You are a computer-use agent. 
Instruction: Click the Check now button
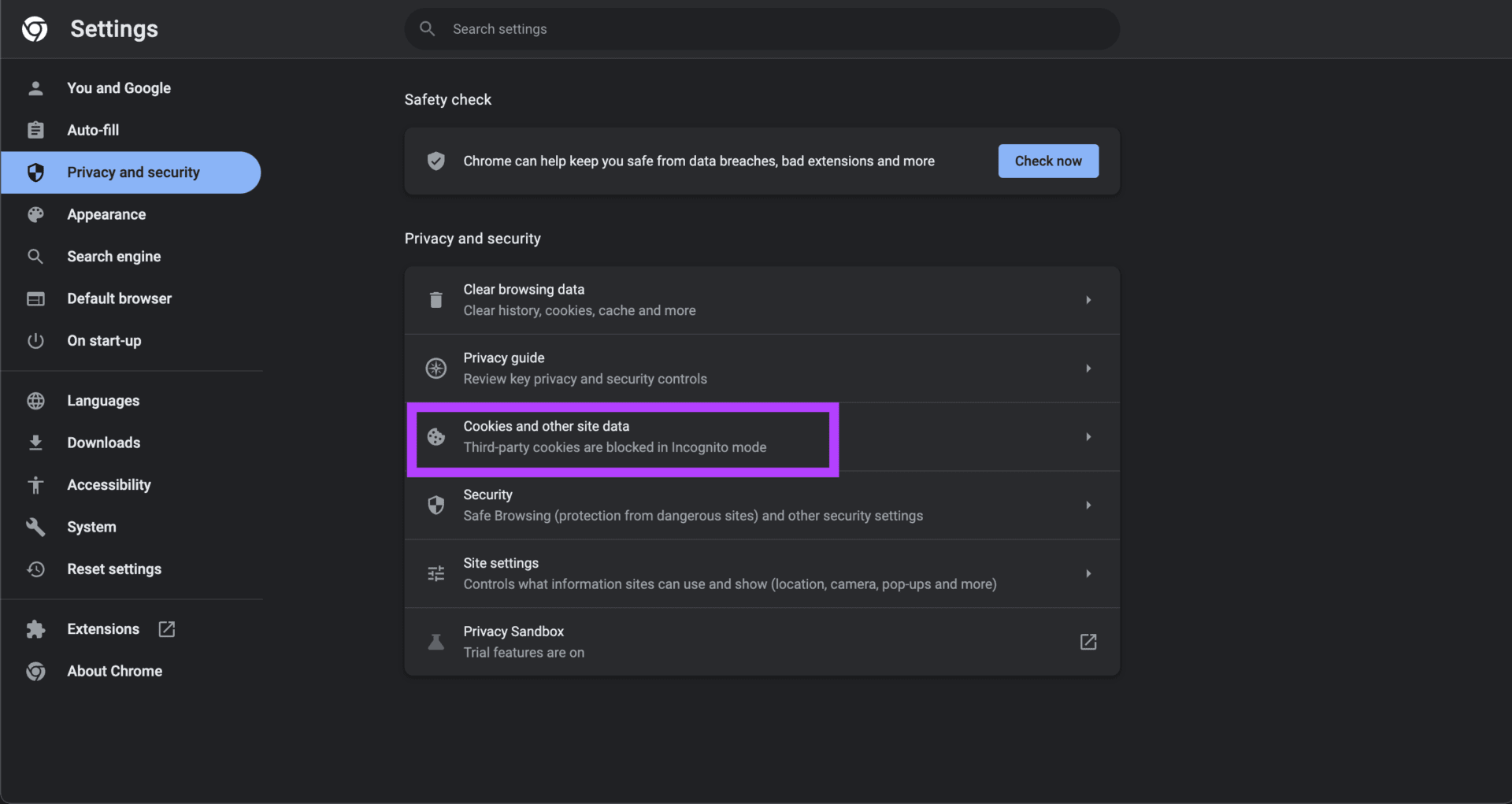click(1048, 161)
